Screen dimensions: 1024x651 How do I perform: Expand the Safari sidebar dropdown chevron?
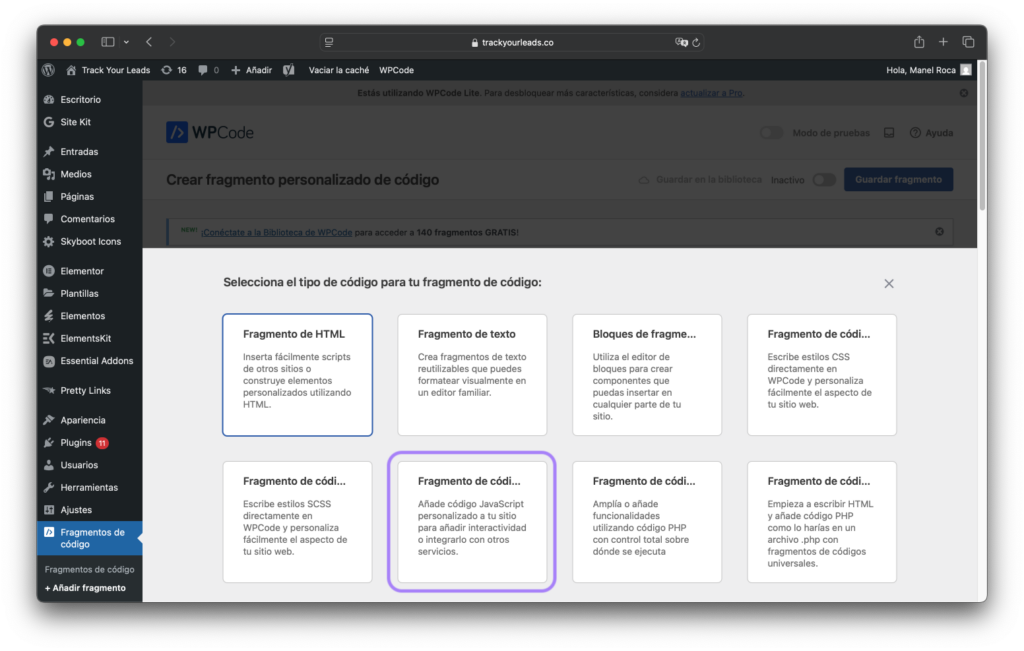[127, 42]
